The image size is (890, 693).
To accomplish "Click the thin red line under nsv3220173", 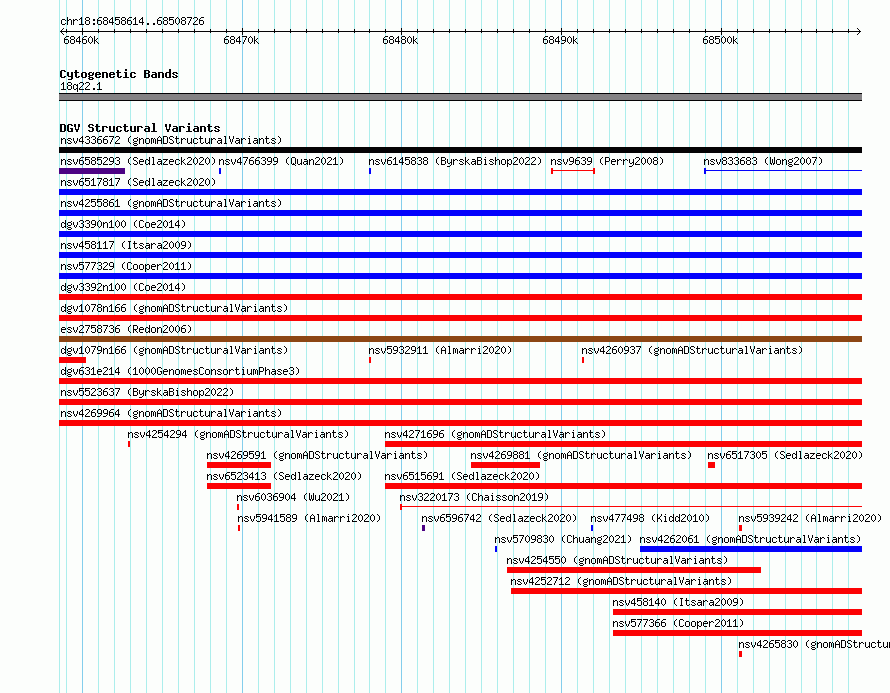I will tap(631, 507).
